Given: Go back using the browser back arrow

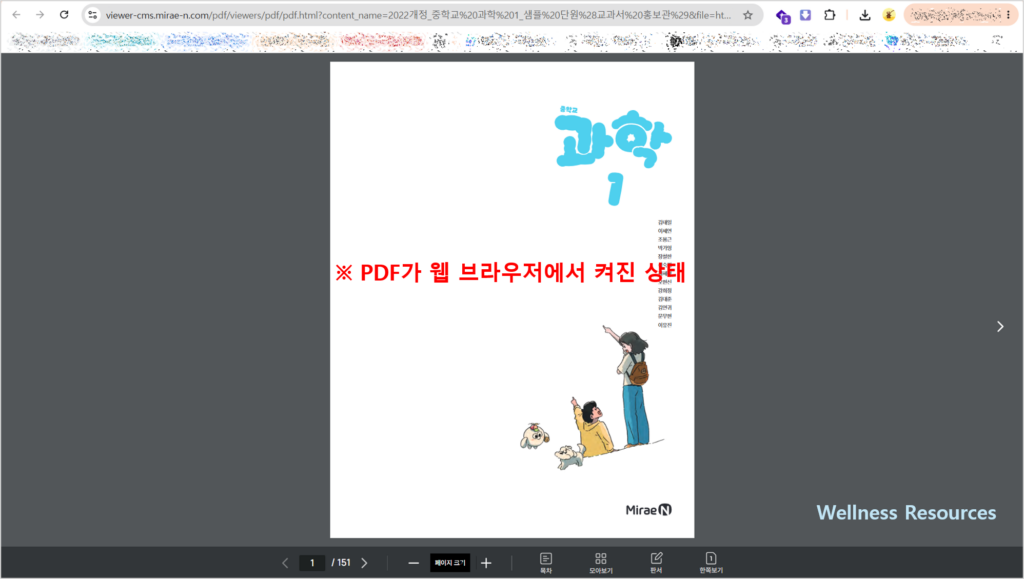Looking at the screenshot, I should pos(16,14).
